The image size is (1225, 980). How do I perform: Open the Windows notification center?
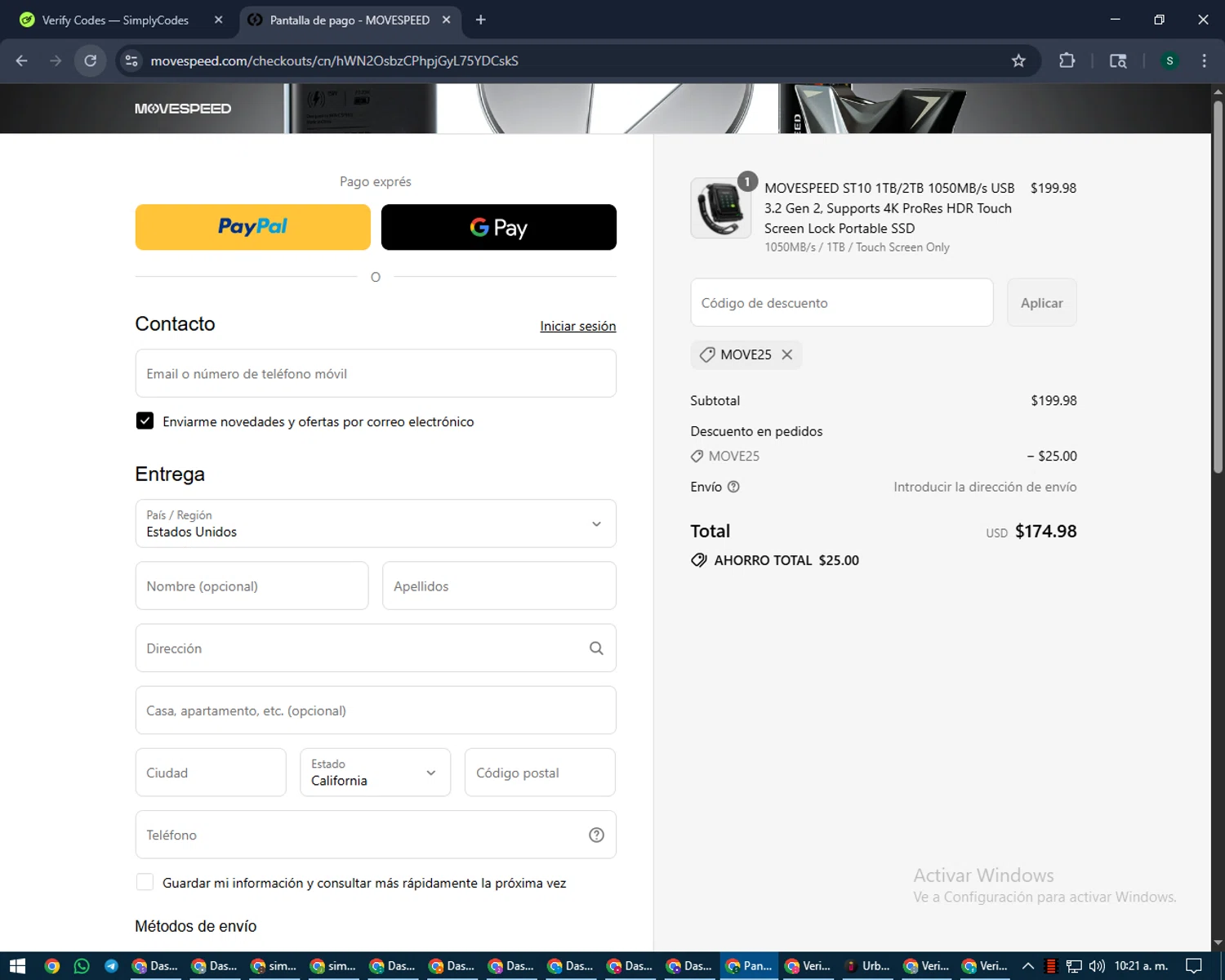[x=1194, y=966]
